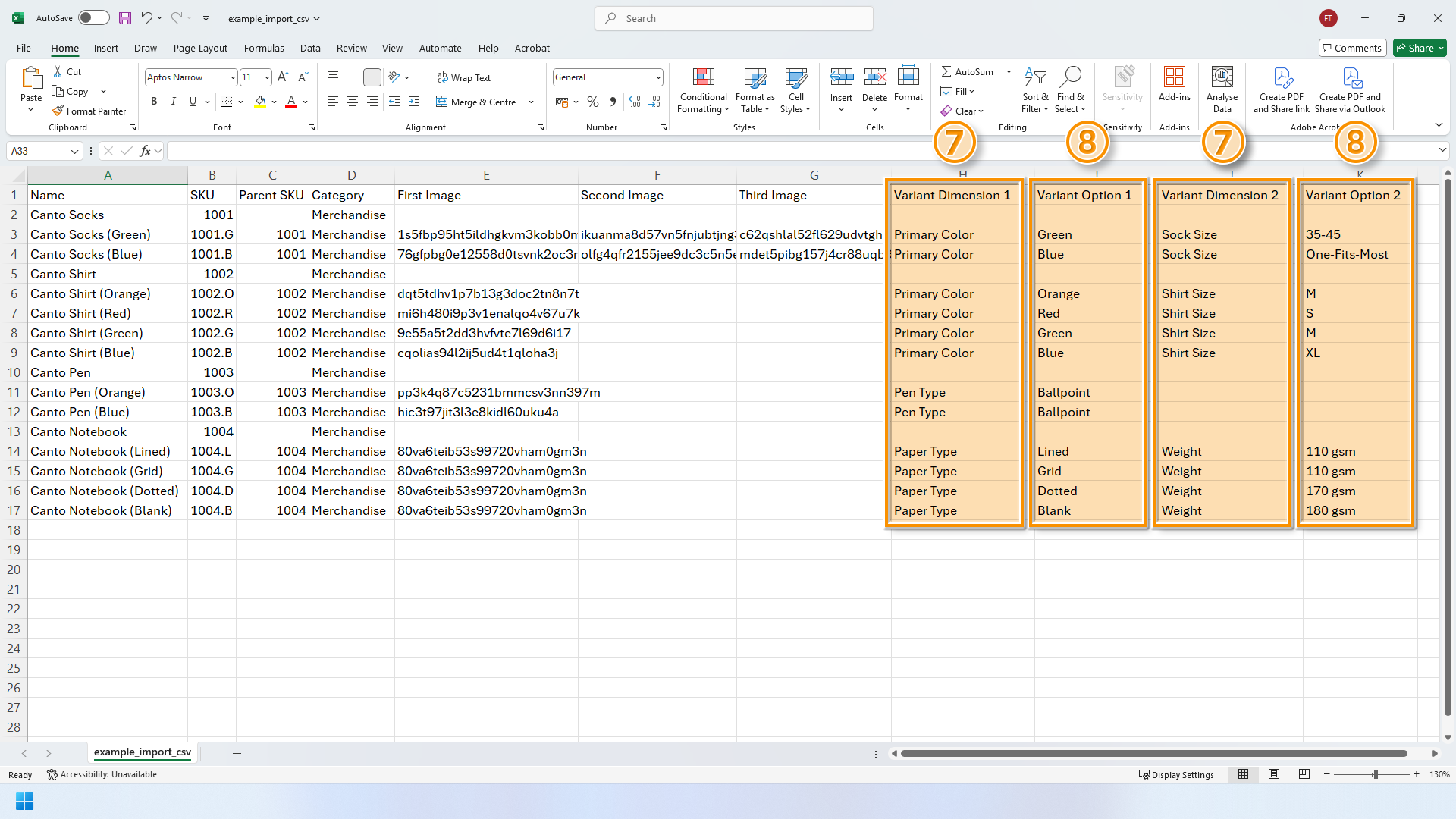Toggle the AutoSave switch
The image size is (1456, 819).
tap(94, 18)
